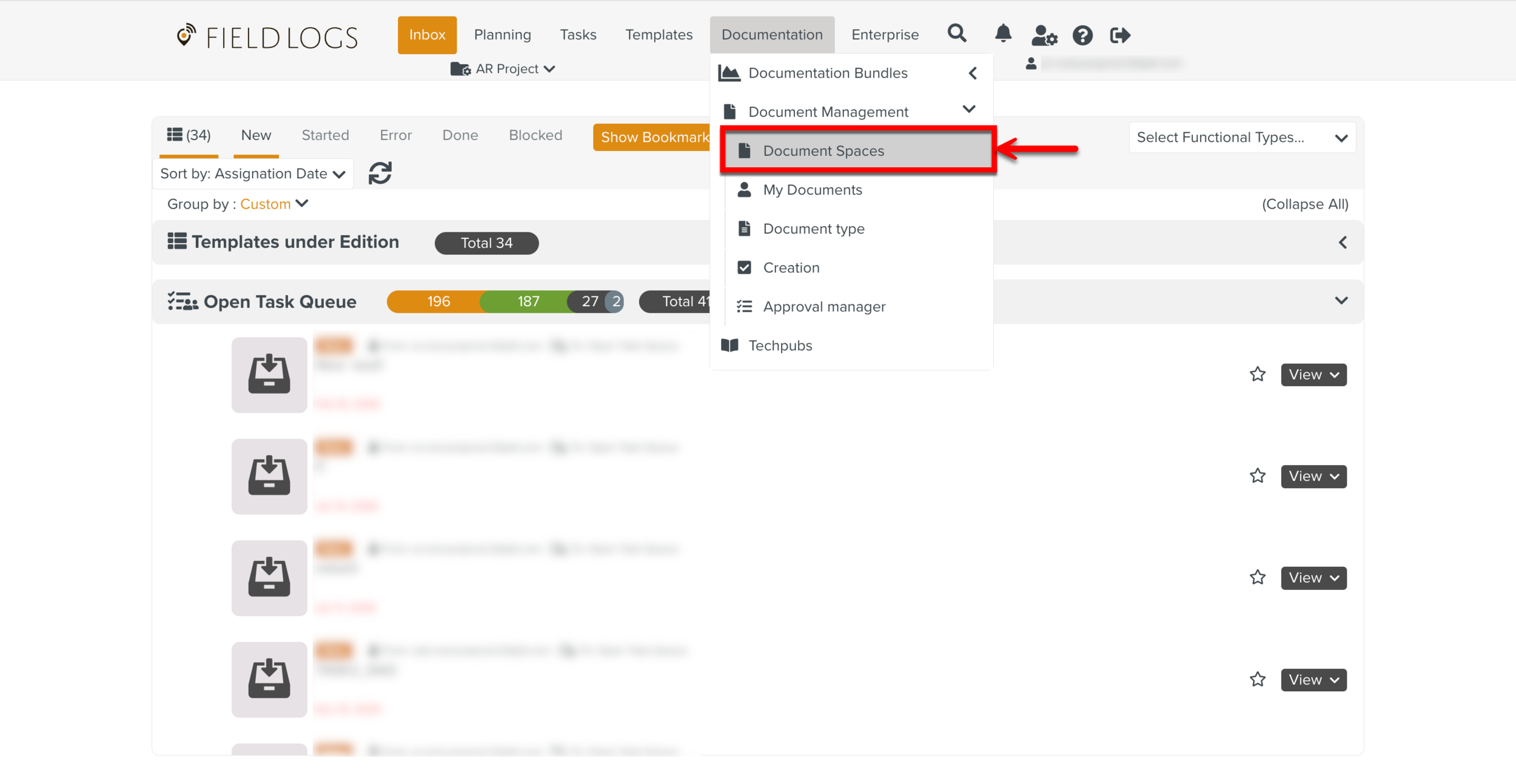Bookmark the first task with the star
Viewport: 1516px width, 784px height.
point(1258,374)
